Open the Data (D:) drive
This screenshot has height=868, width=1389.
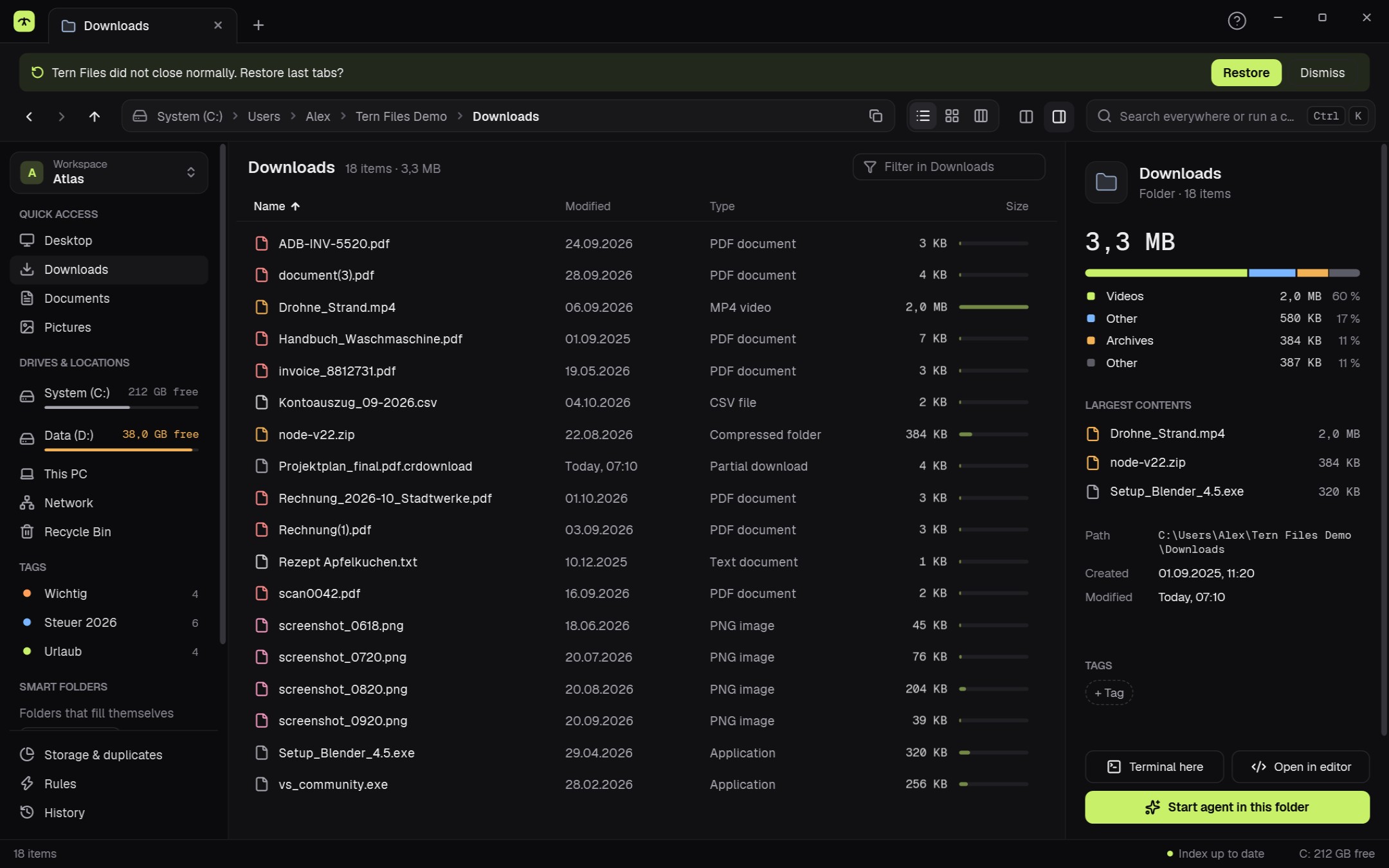pos(109,439)
